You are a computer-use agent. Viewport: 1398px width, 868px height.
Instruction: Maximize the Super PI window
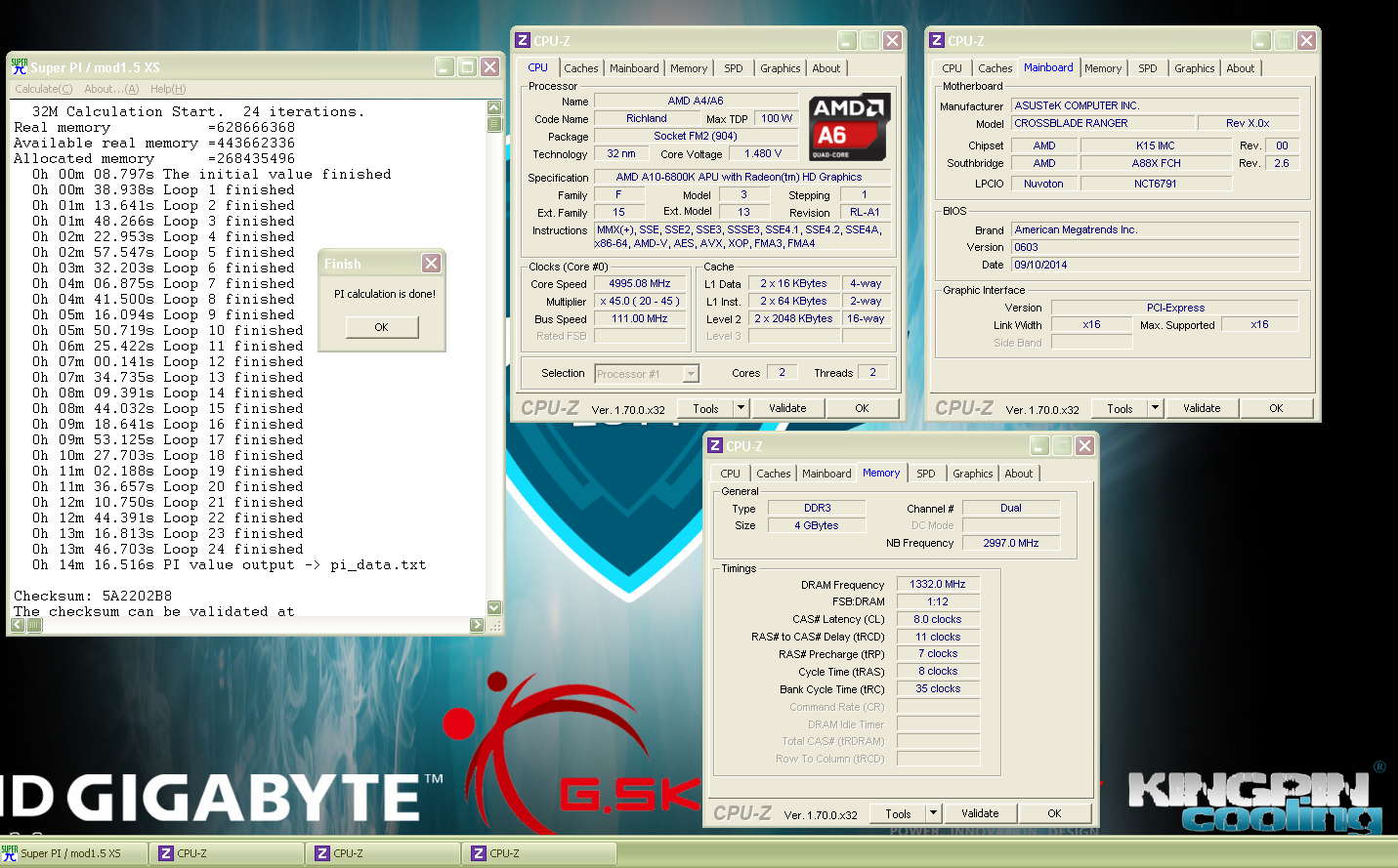click(x=467, y=66)
